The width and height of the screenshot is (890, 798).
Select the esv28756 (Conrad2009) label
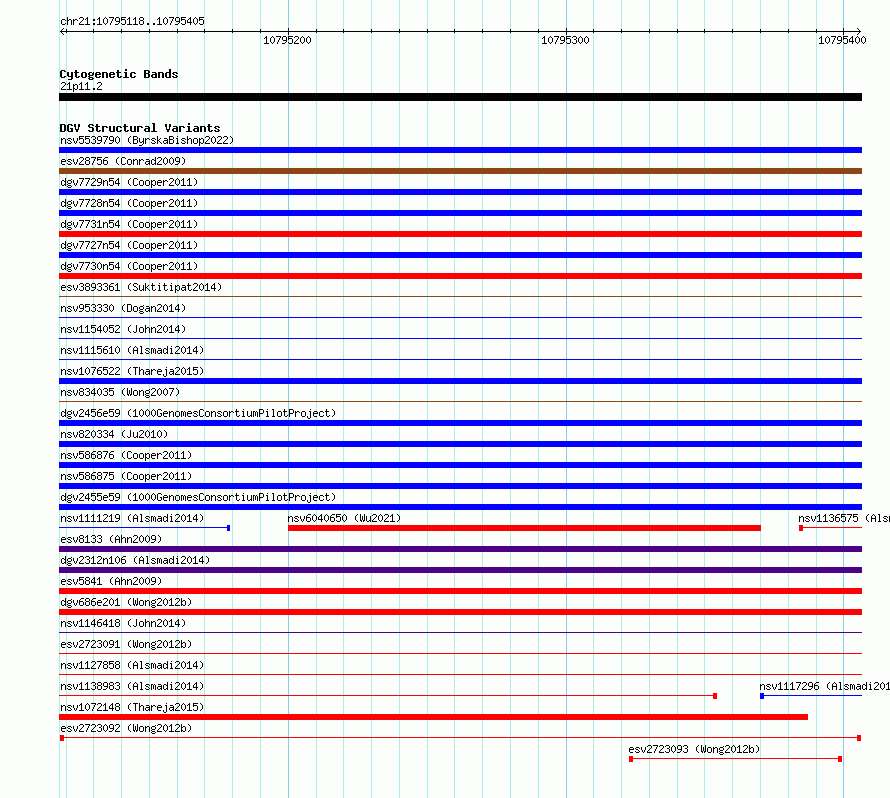[x=123, y=161]
